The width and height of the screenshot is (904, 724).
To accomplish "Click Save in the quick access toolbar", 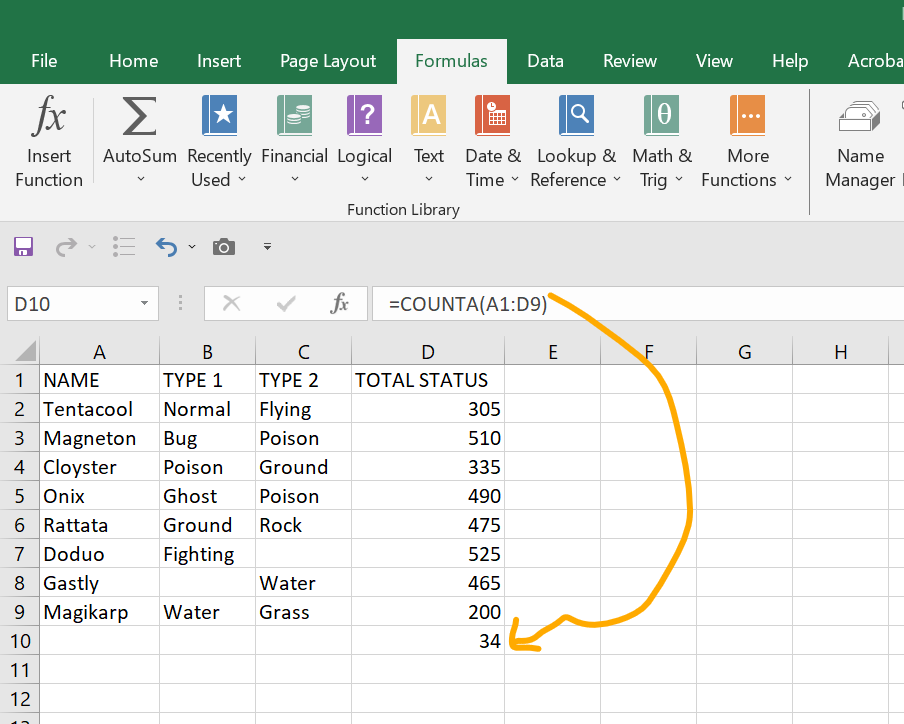I will pos(22,246).
